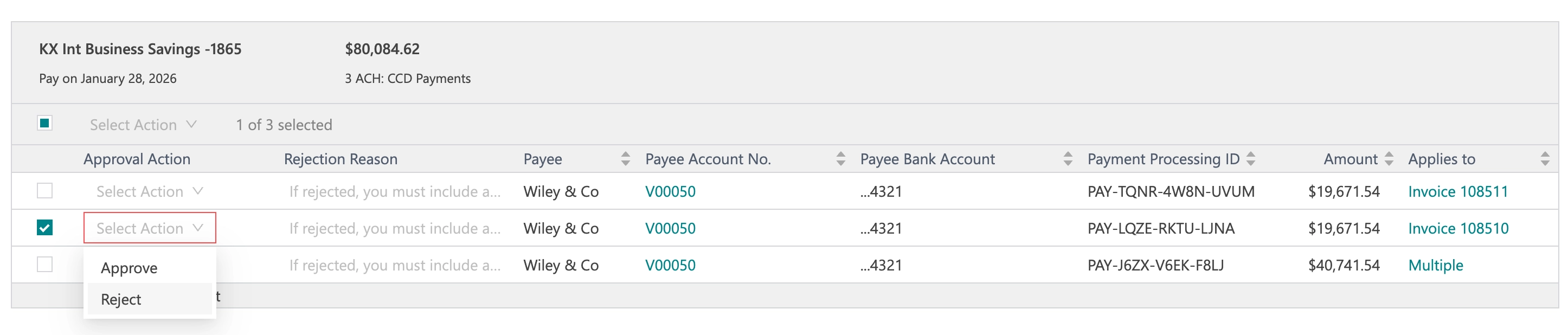Sort by Payee Account No. arrows

pos(840,159)
